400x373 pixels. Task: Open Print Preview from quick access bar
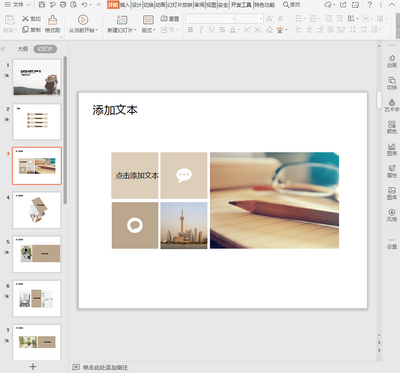click(73, 5)
